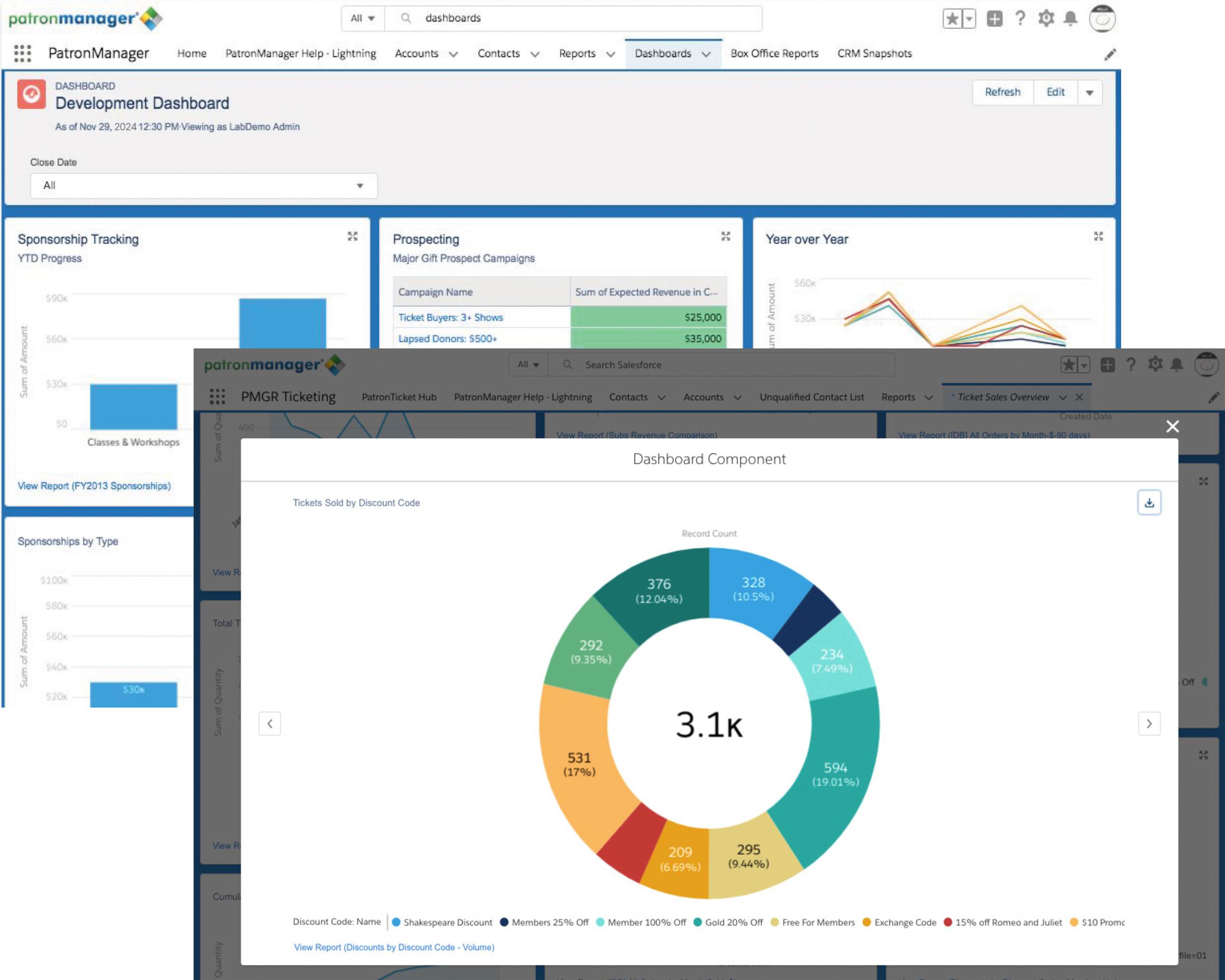Edit navigation items with the pencil icon
1225x980 pixels.
[1110, 54]
